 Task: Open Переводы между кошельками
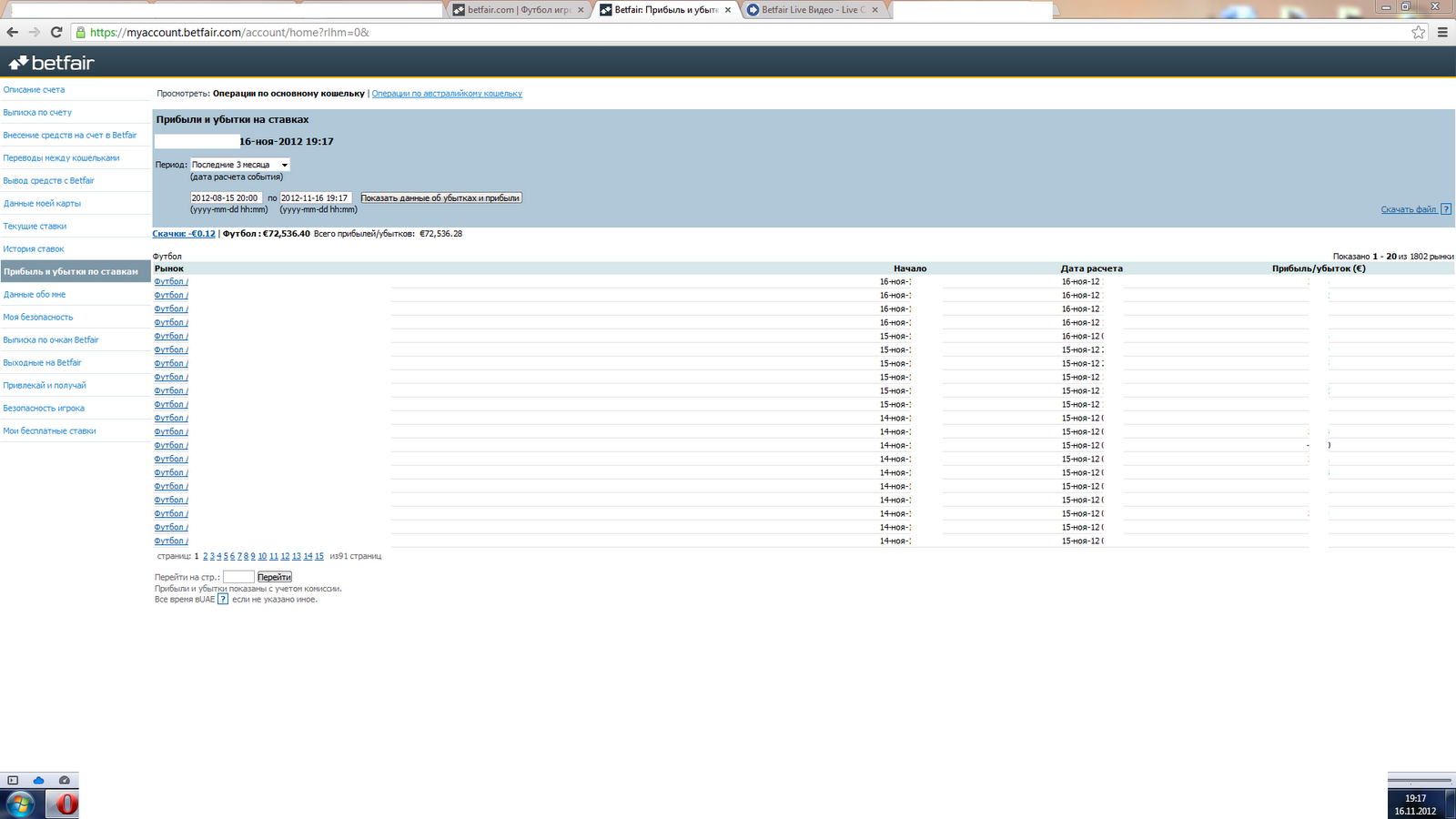[x=61, y=158]
